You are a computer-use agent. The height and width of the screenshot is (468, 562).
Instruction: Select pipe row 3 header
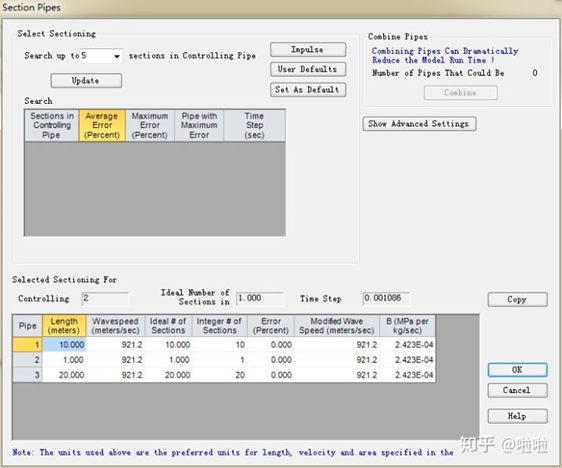[x=28, y=375]
